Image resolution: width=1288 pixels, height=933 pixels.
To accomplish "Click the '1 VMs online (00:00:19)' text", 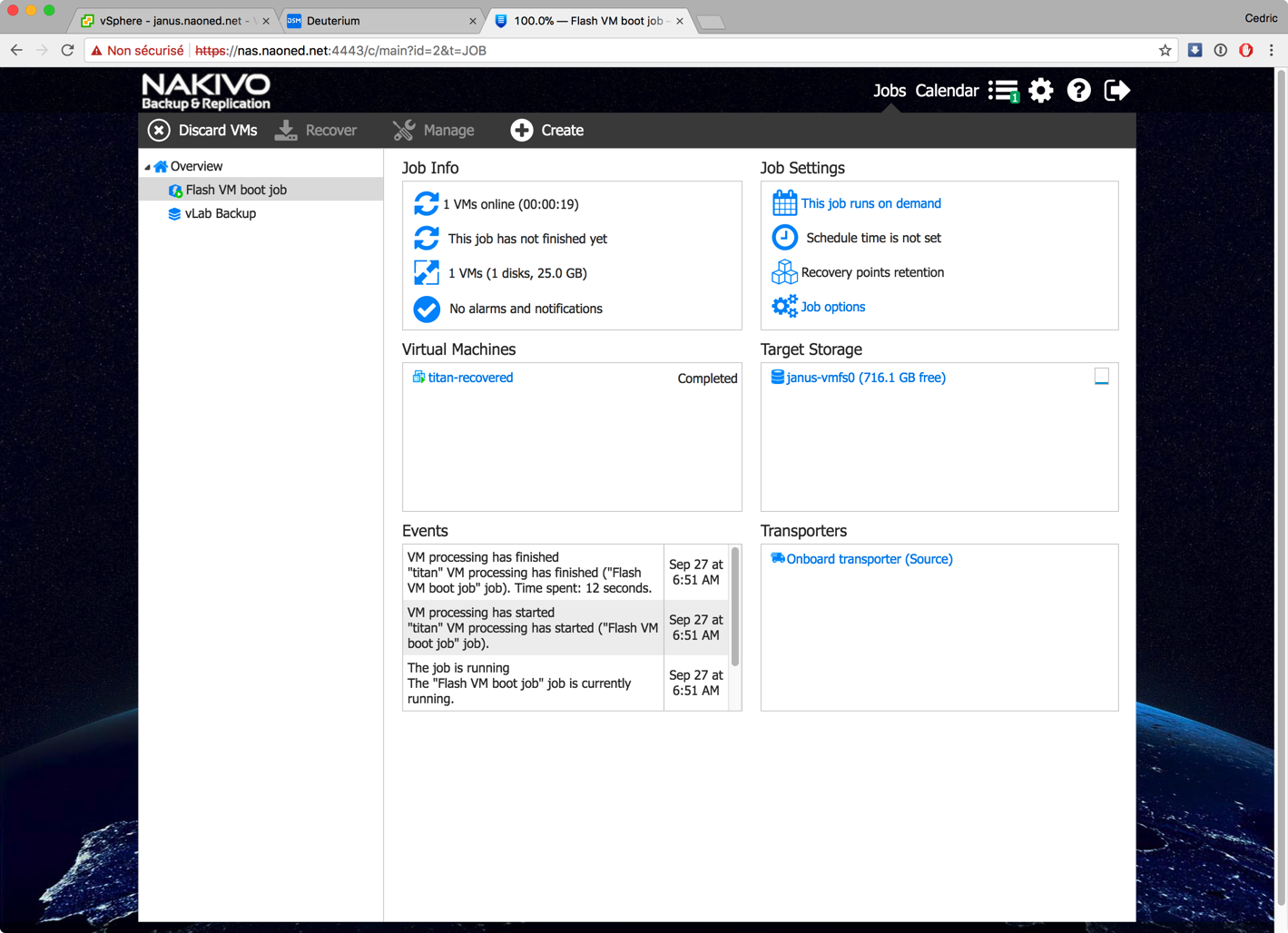I will 511,204.
